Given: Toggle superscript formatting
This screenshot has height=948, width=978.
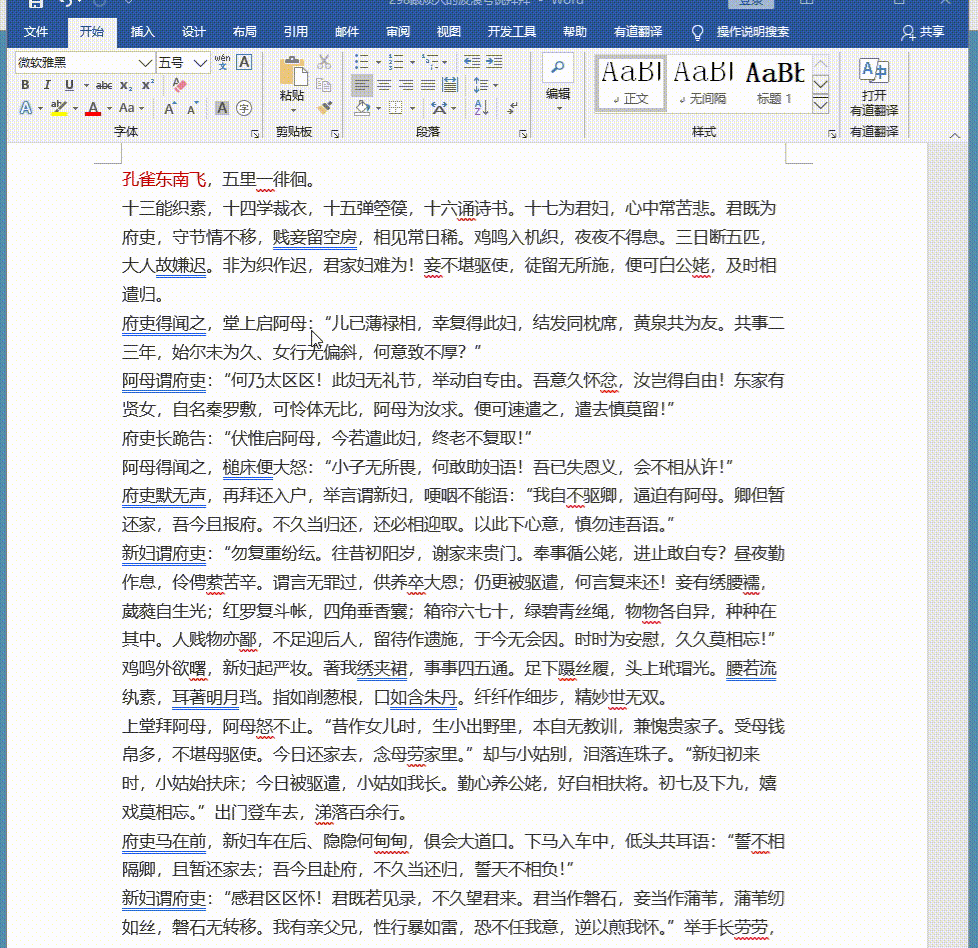Looking at the screenshot, I should [148, 85].
